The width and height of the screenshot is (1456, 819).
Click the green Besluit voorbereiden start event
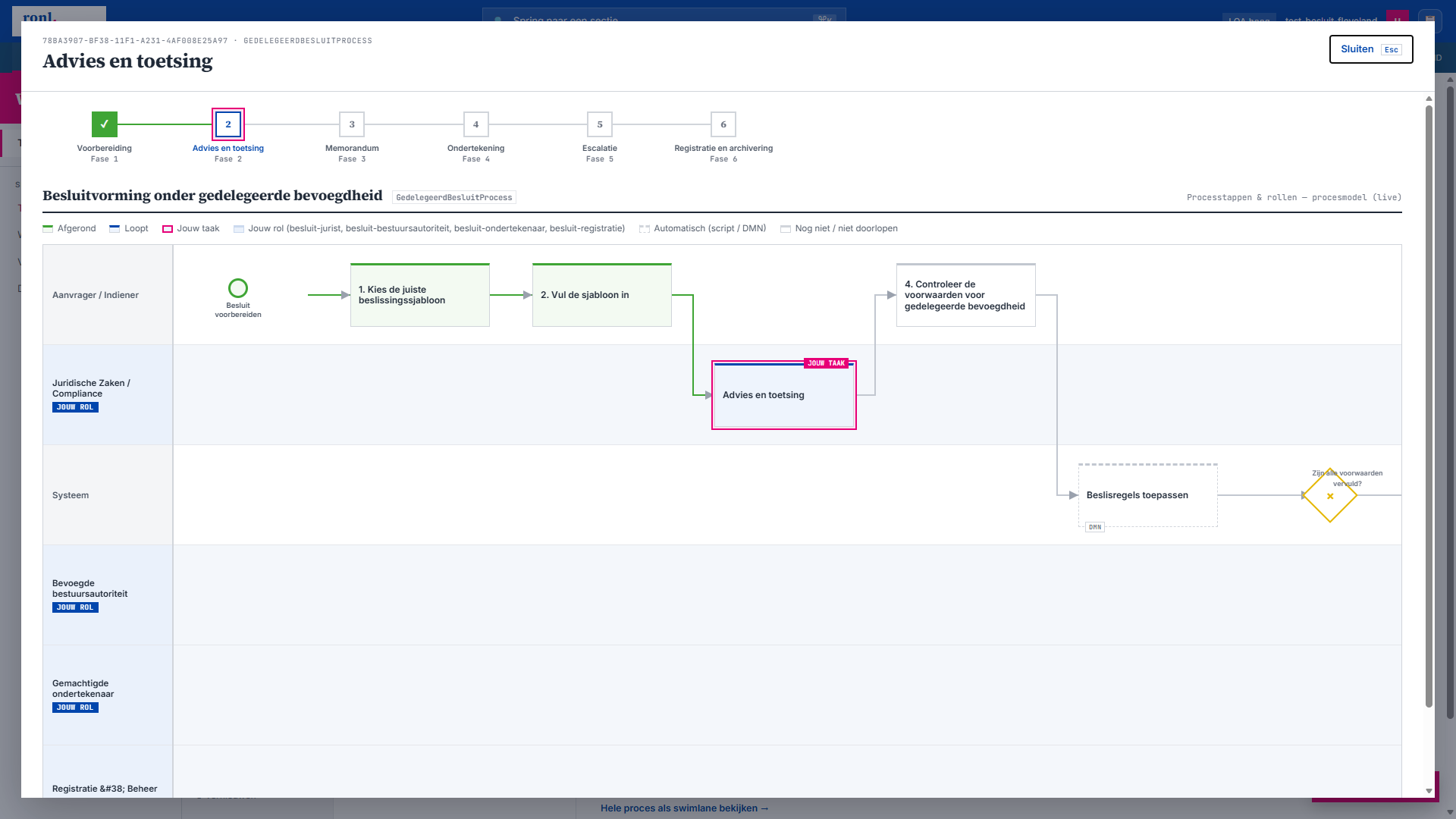[x=238, y=288]
